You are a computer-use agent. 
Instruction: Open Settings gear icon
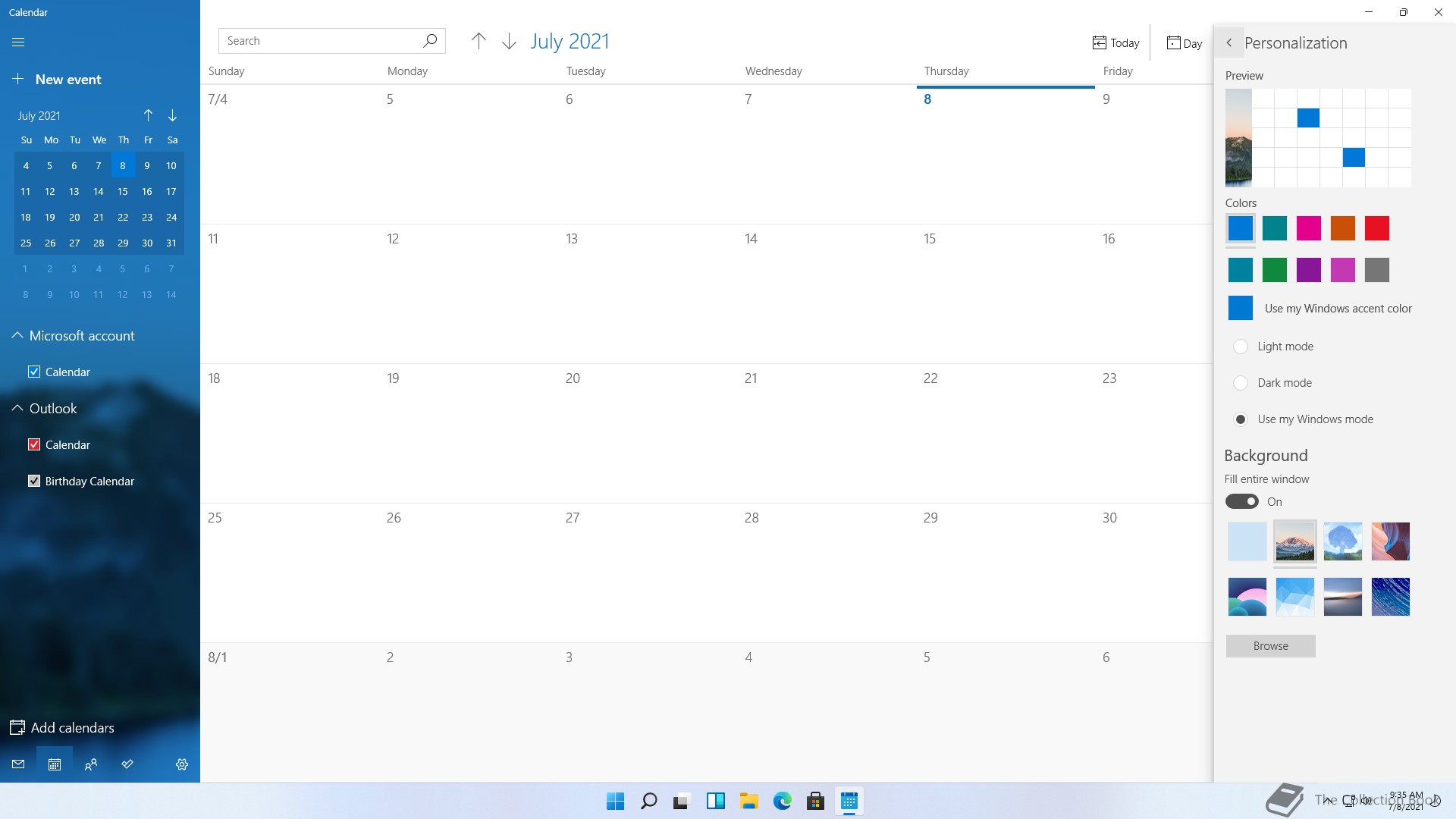(x=182, y=764)
